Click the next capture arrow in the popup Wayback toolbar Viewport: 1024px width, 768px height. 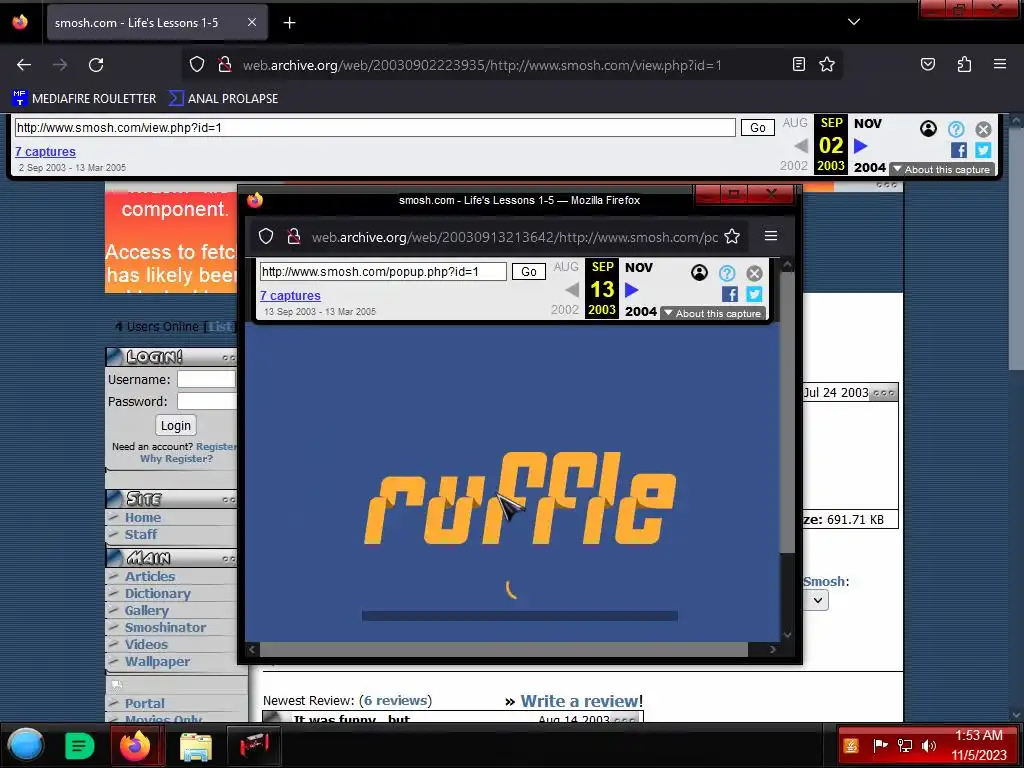(632, 290)
